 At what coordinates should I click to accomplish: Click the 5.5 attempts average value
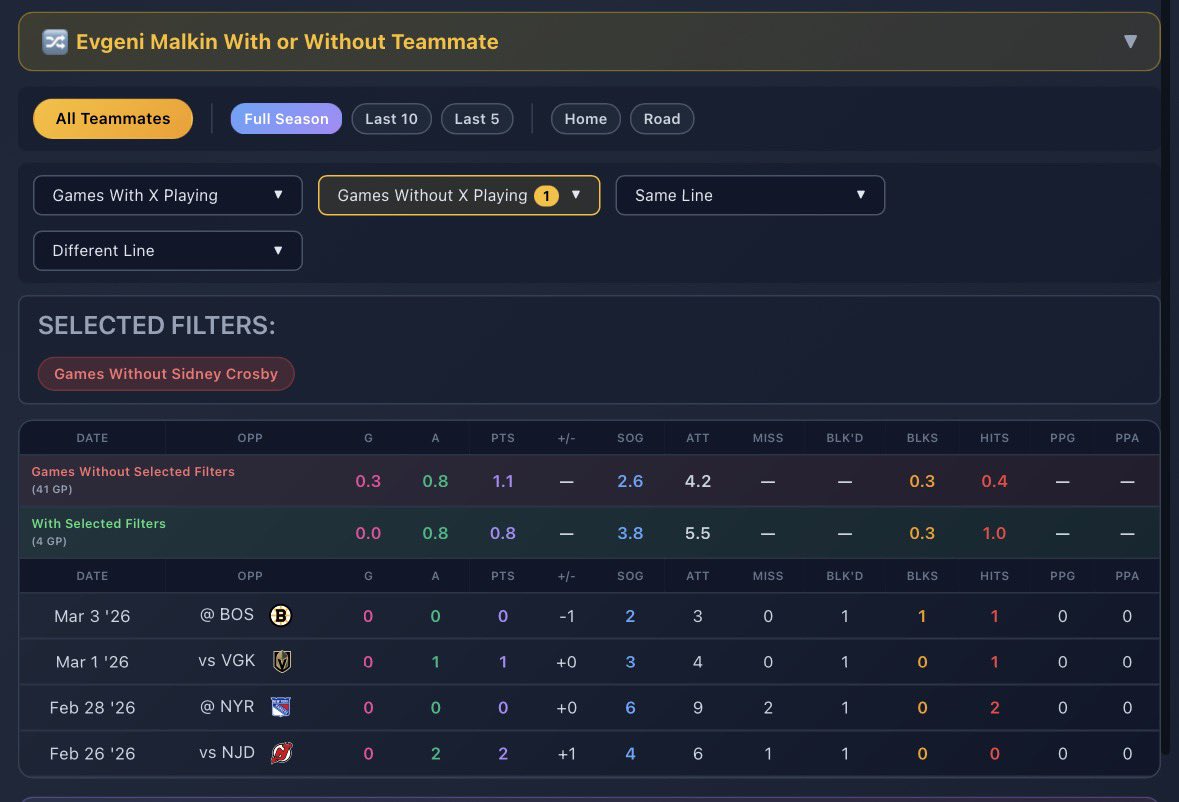(x=698, y=533)
